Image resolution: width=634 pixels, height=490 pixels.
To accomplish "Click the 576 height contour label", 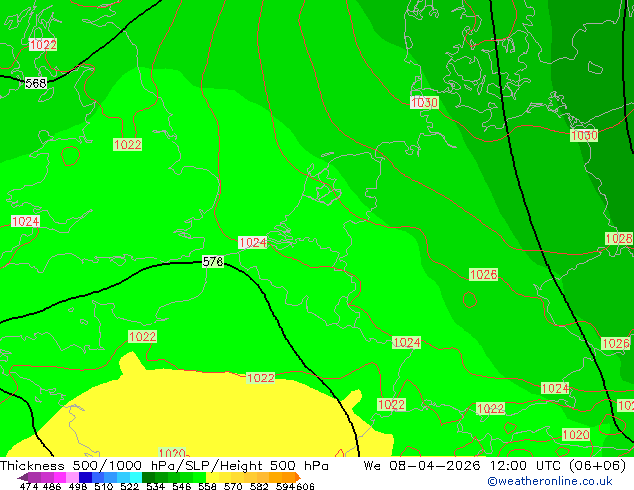I will (213, 262).
